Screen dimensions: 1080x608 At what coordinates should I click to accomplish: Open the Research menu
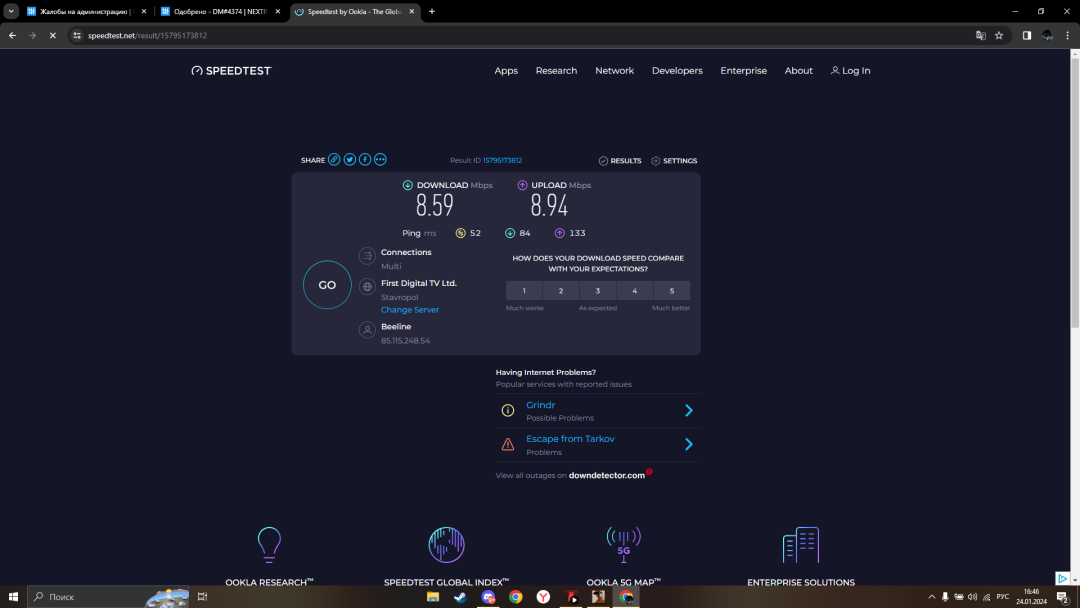coord(557,71)
